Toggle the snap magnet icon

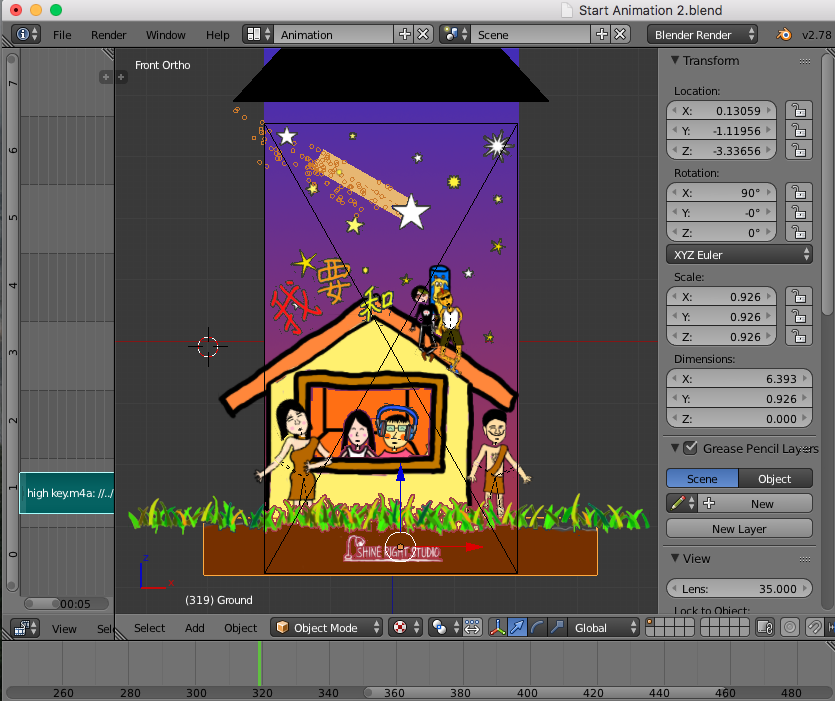click(x=814, y=627)
